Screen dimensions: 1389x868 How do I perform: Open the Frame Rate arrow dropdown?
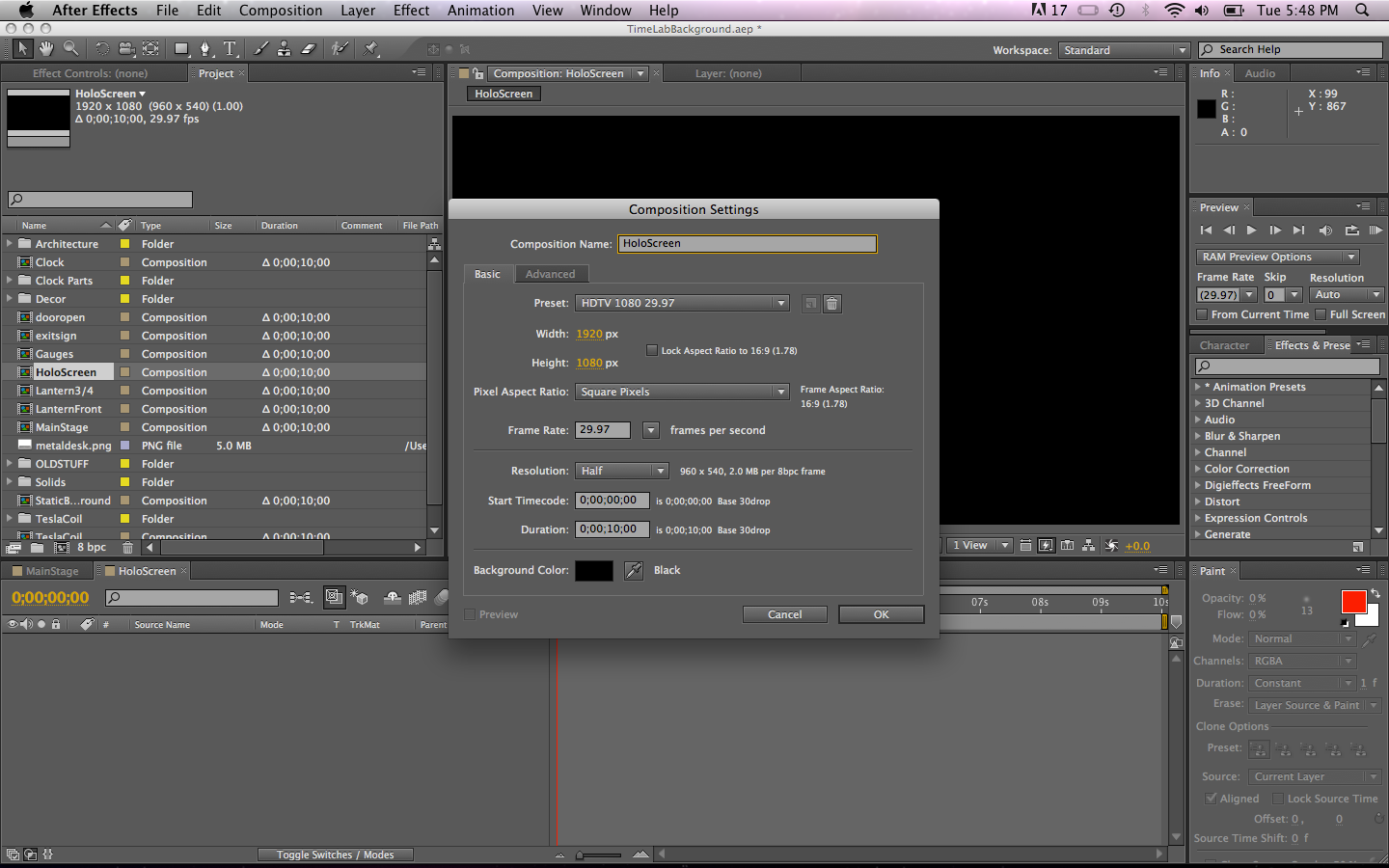(x=651, y=430)
